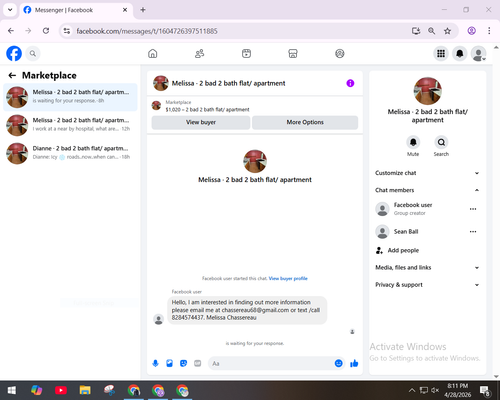Click the large profile photo in the details panel

[x=428, y=91]
